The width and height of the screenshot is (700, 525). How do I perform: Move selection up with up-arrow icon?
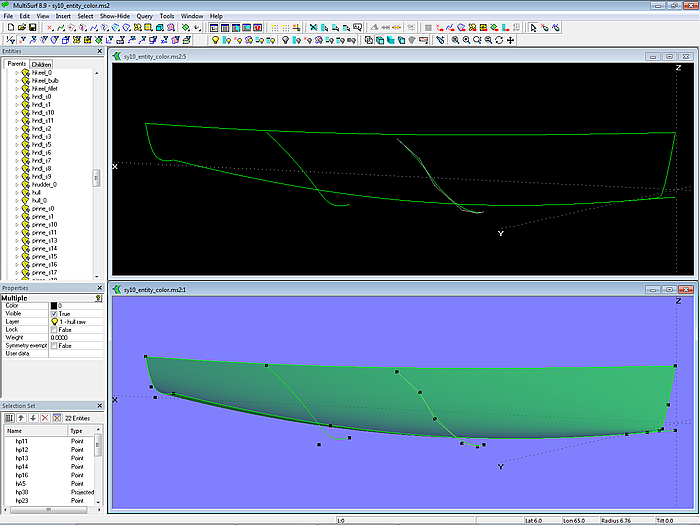point(20,417)
